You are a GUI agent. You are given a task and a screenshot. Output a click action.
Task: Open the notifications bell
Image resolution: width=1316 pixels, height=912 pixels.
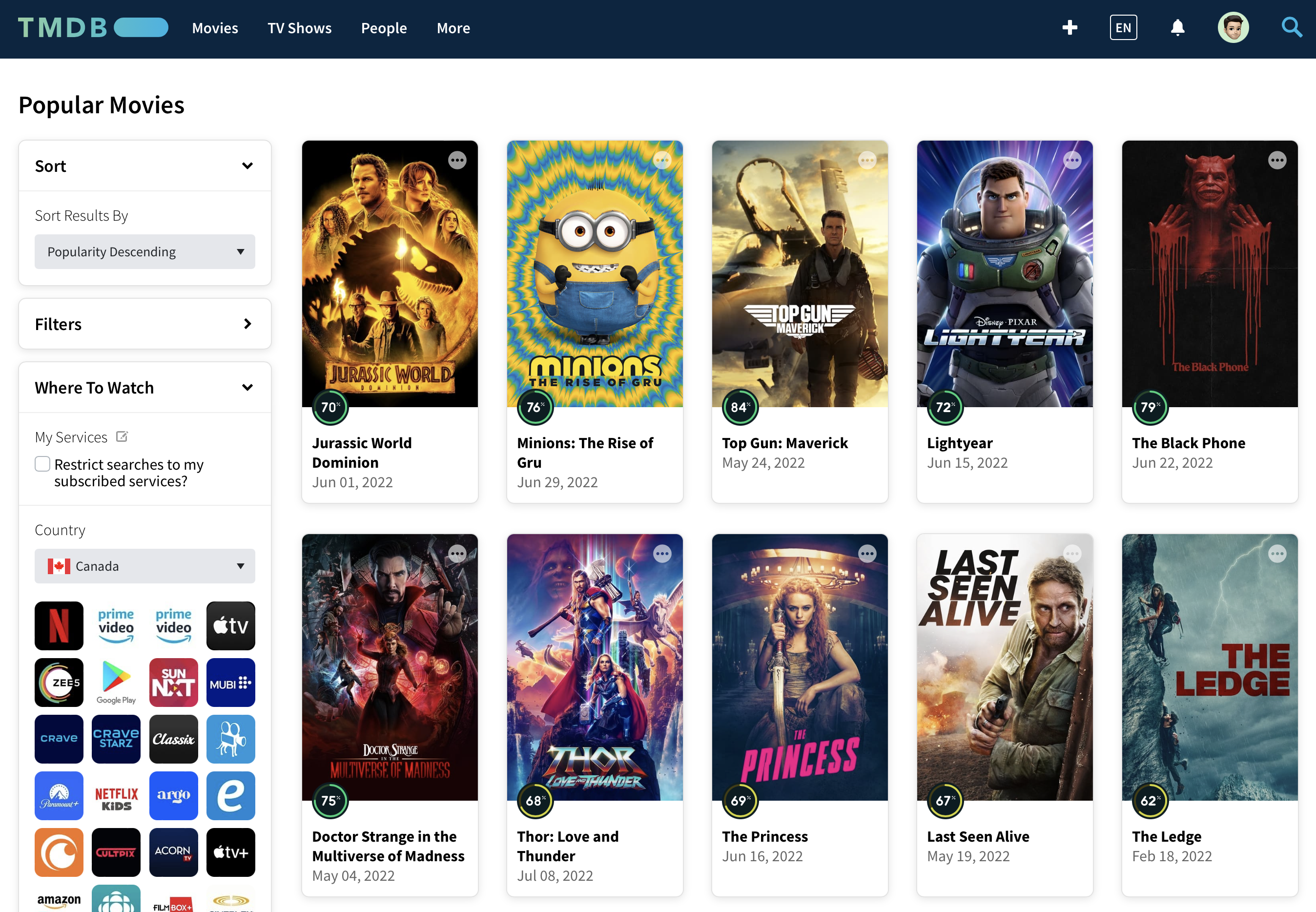(x=1177, y=27)
